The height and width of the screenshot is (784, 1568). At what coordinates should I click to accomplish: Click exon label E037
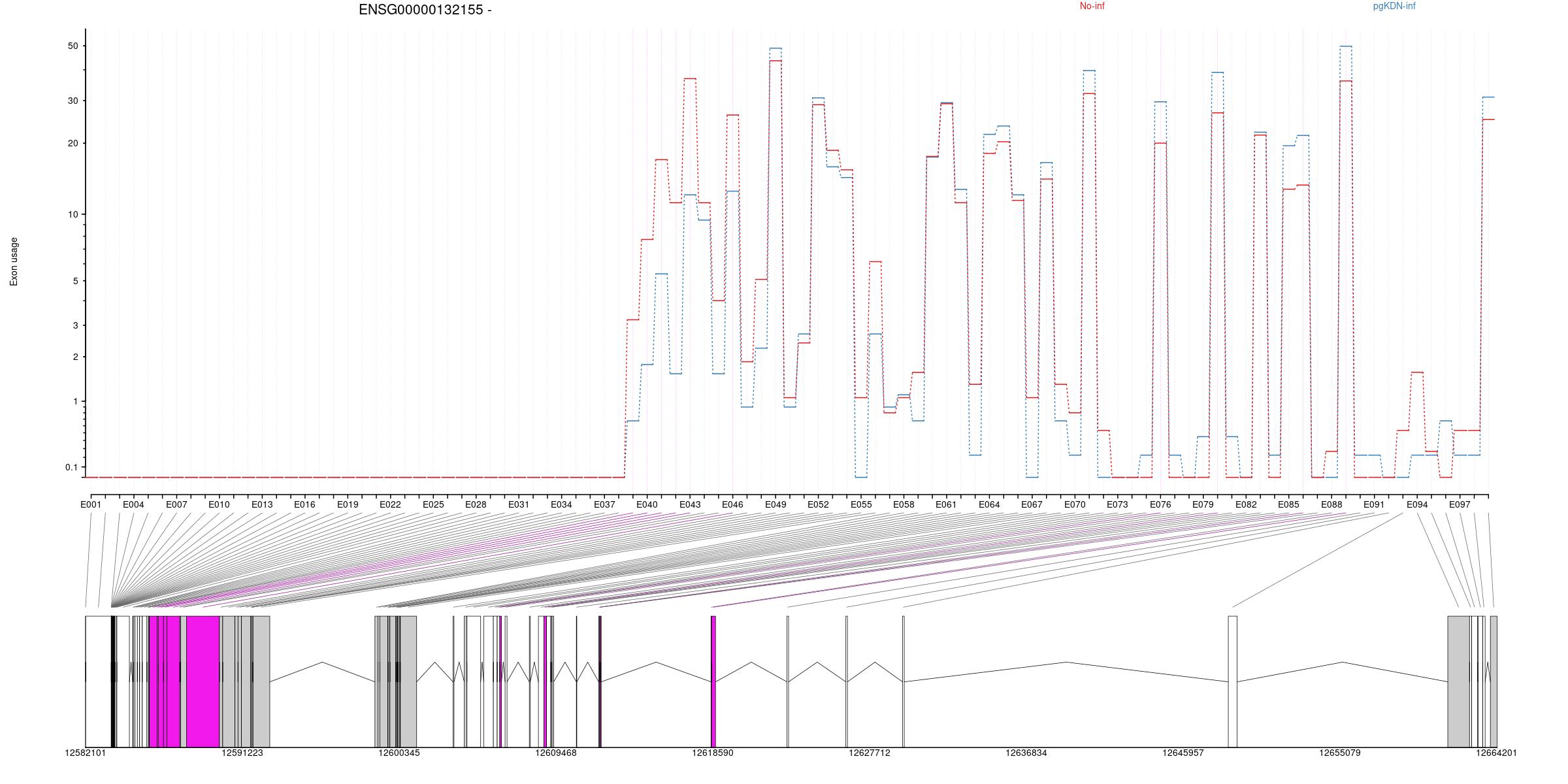point(604,504)
